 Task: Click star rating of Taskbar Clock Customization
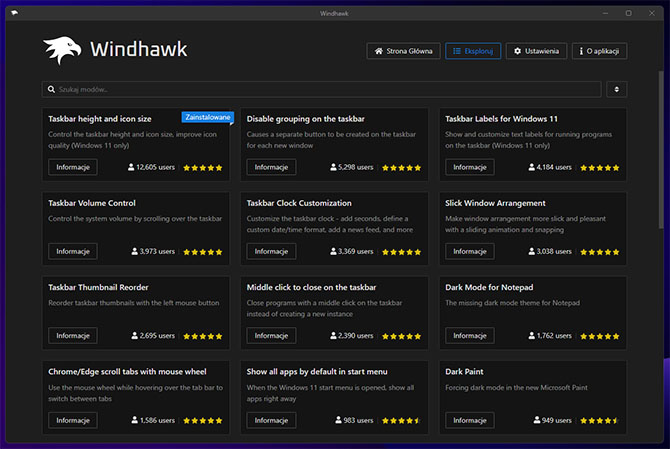[x=402, y=252]
